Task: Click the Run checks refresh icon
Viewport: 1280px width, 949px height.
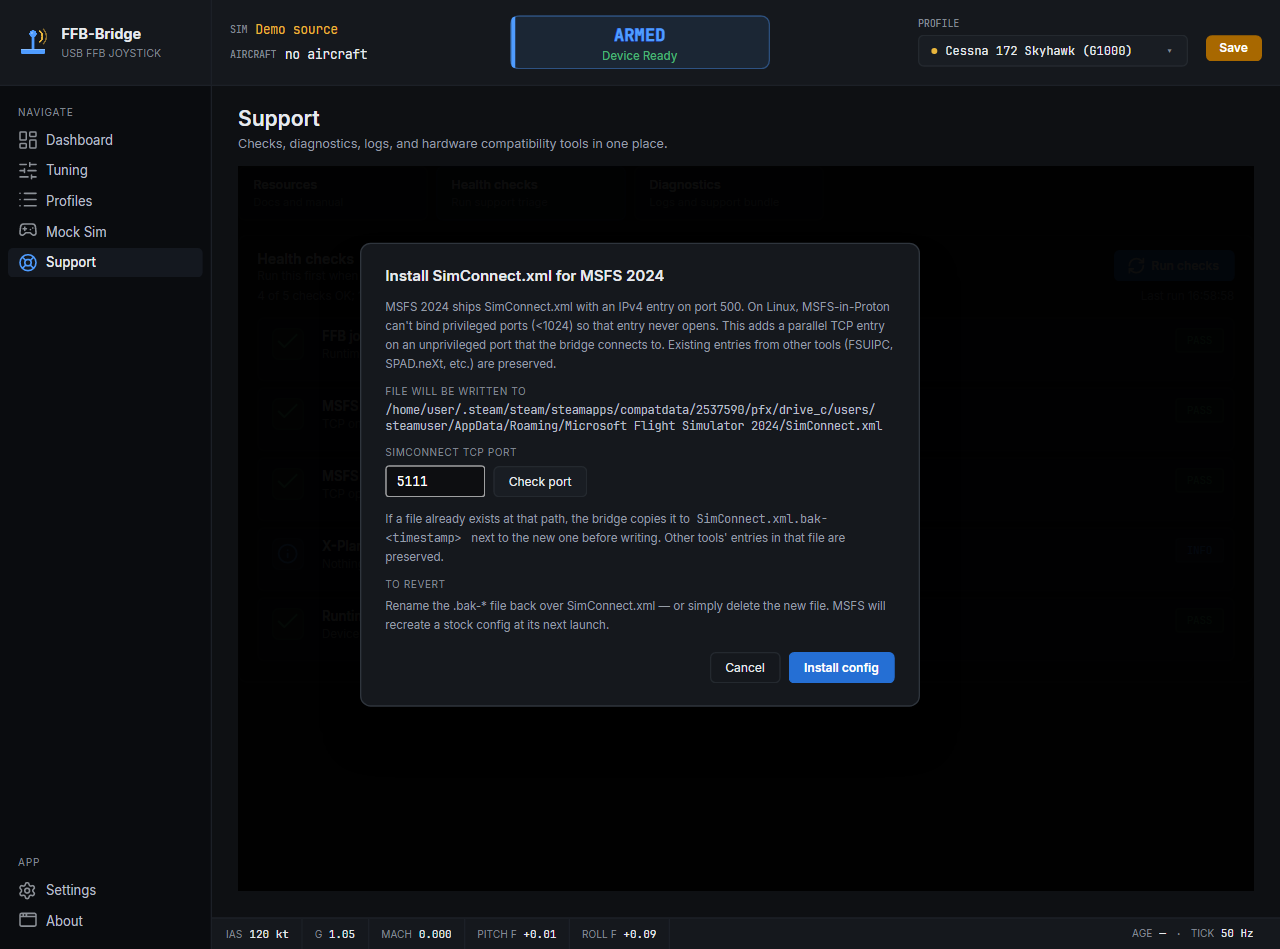Action: 1136,265
